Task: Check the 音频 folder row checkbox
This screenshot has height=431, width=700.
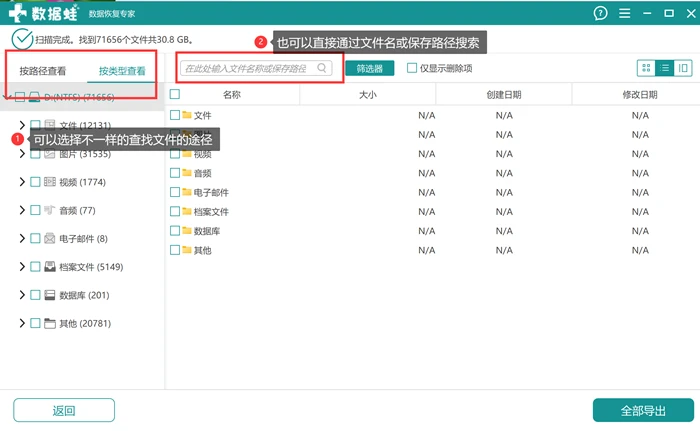Action: 175,173
